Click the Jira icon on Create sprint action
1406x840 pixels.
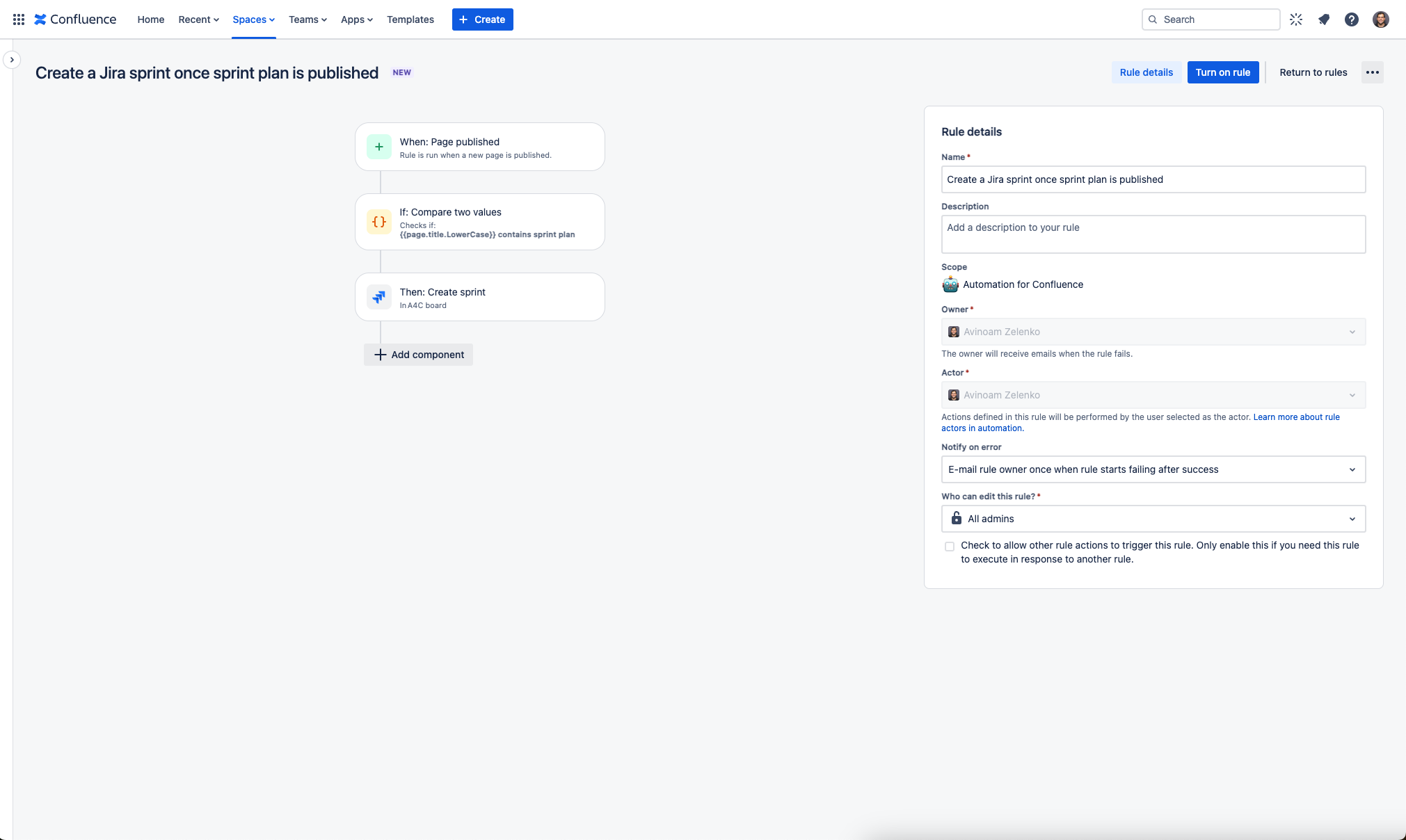pos(379,297)
